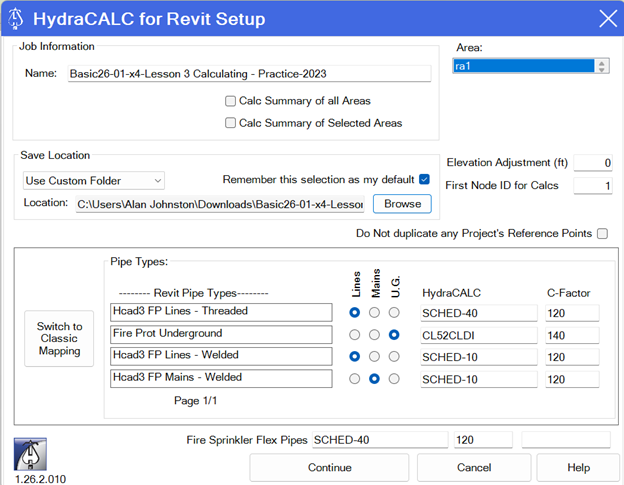Select Lines radio for Hcad3 FP Lines - Threaded
The image size is (624, 485).
pos(355,313)
